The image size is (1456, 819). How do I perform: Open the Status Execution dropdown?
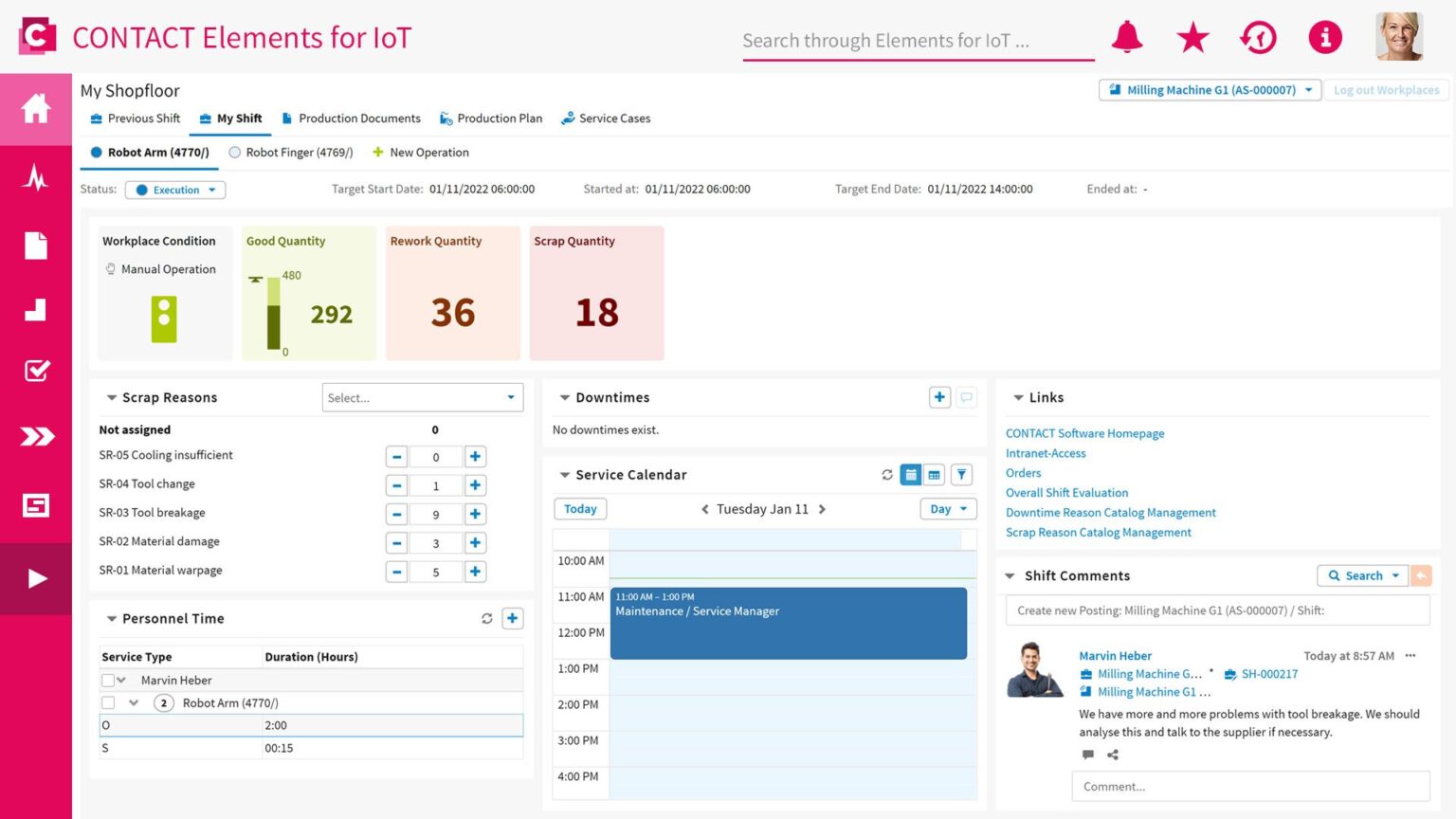click(x=175, y=190)
